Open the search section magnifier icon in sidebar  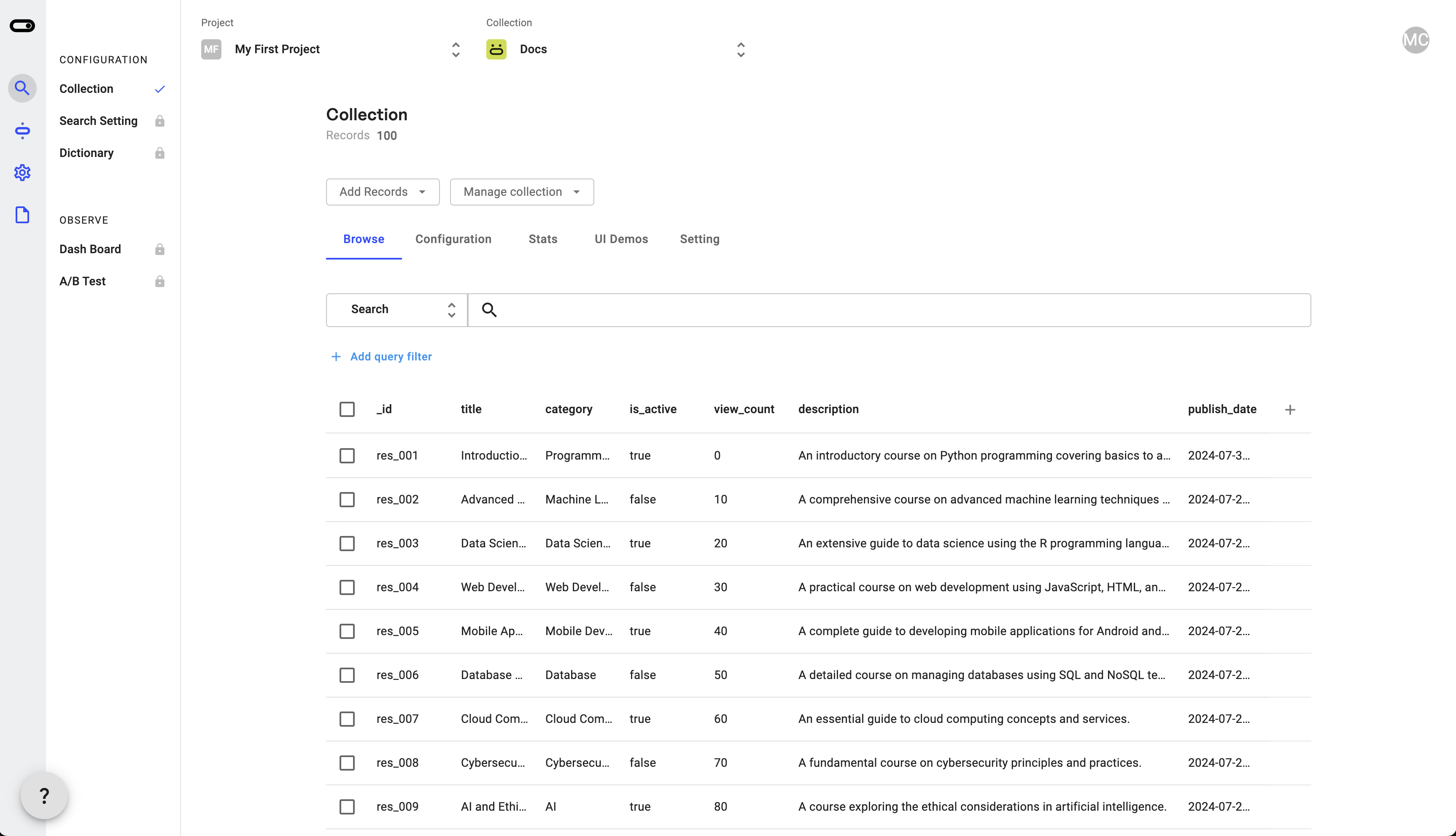[22, 89]
